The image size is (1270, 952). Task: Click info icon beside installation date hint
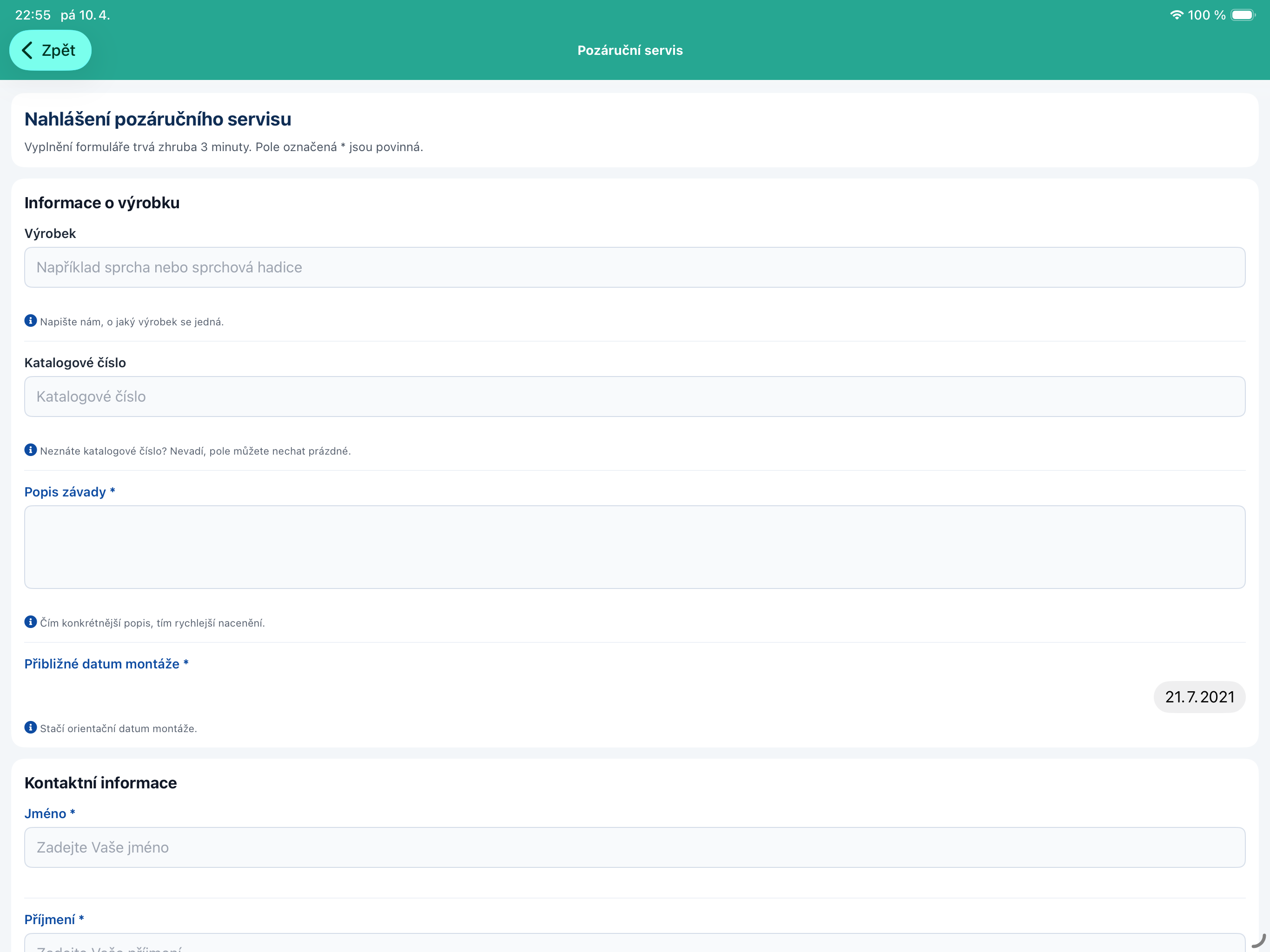(x=30, y=727)
